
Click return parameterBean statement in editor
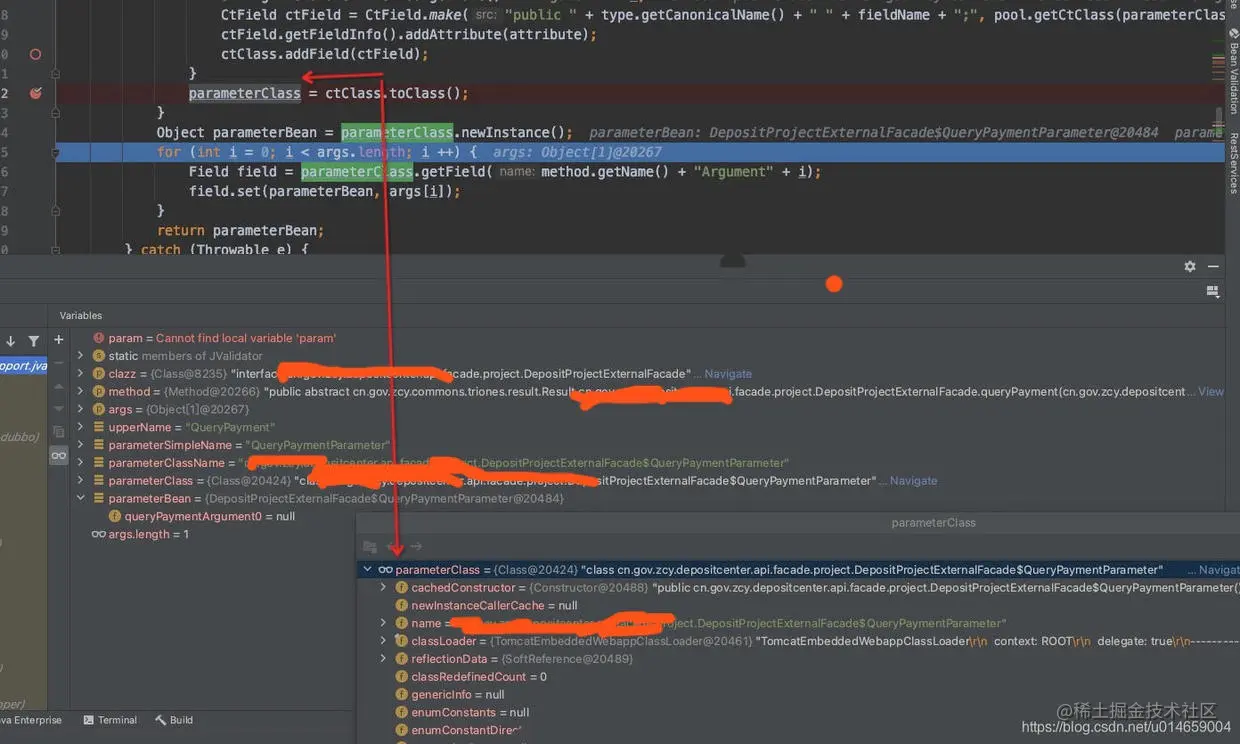click(x=240, y=230)
